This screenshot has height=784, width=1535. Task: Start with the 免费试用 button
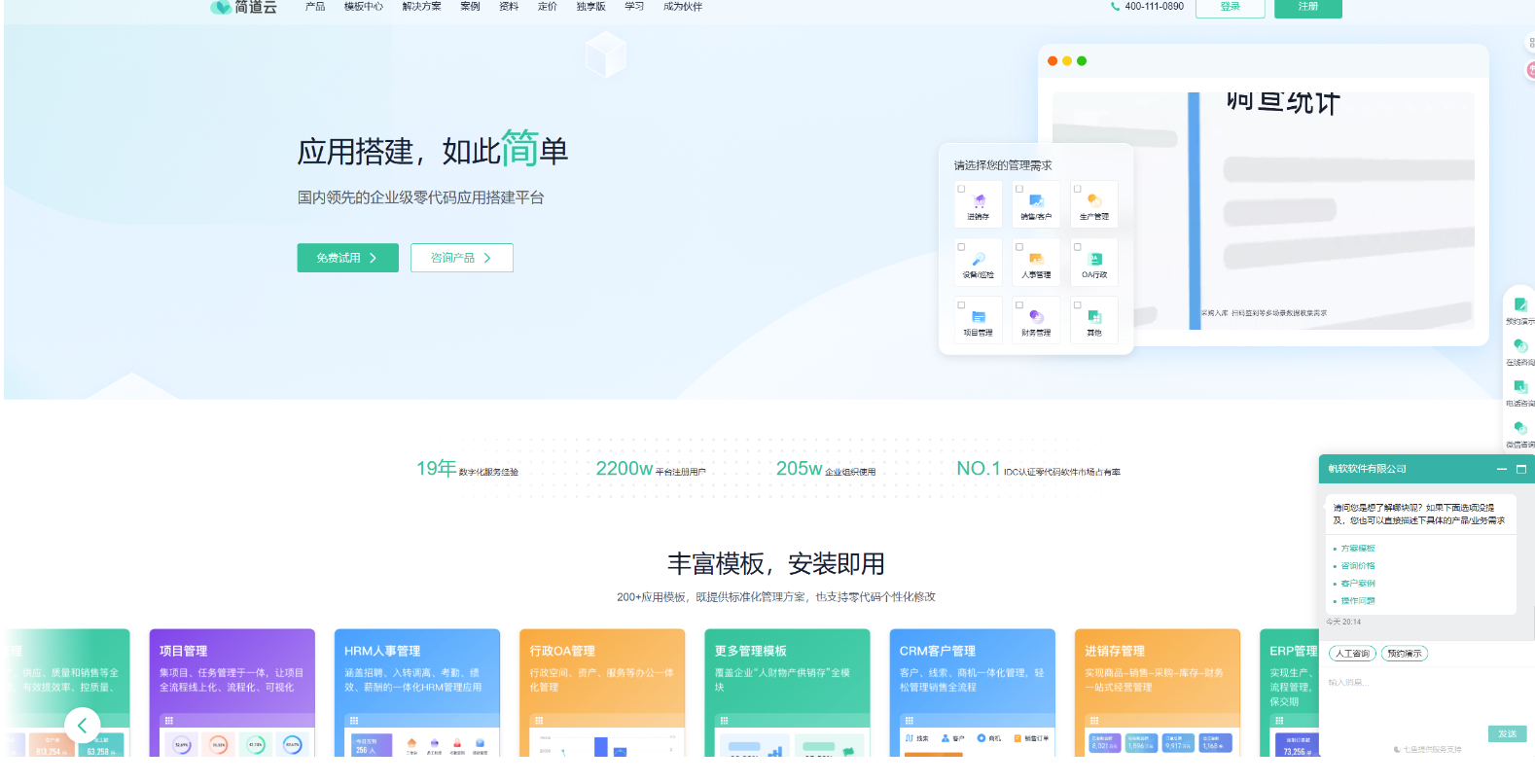pyautogui.click(x=348, y=258)
